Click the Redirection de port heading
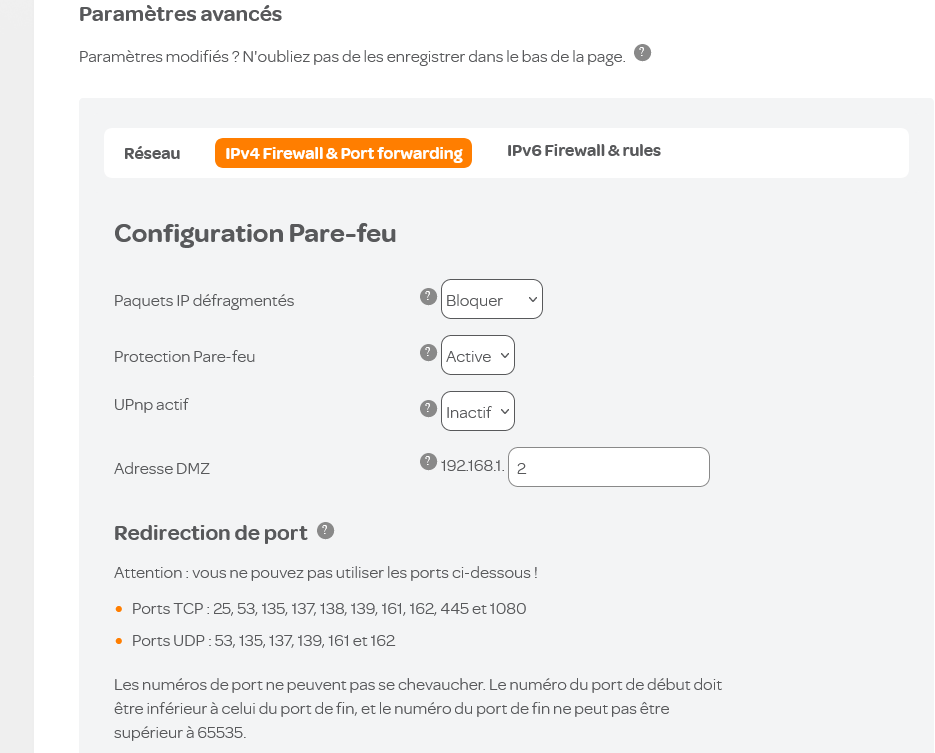Screen dimensions: 935x753 coord(211,533)
